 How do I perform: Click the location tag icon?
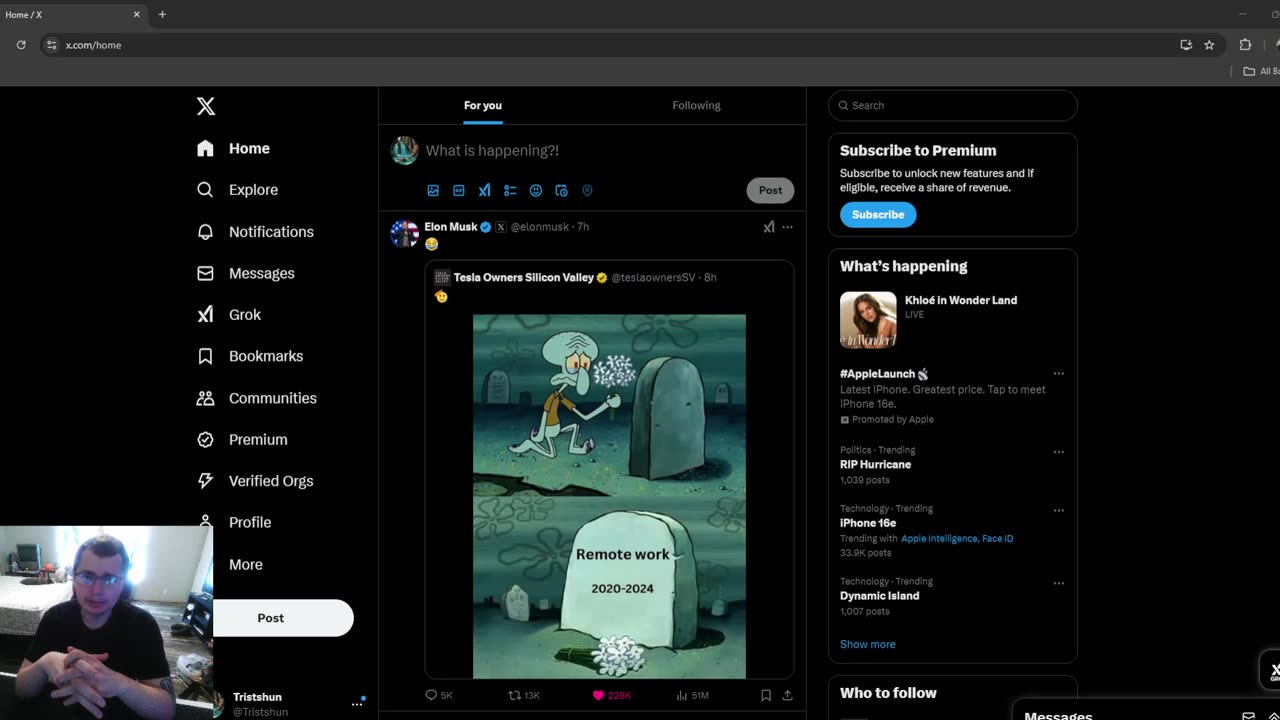click(x=587, y=190)
